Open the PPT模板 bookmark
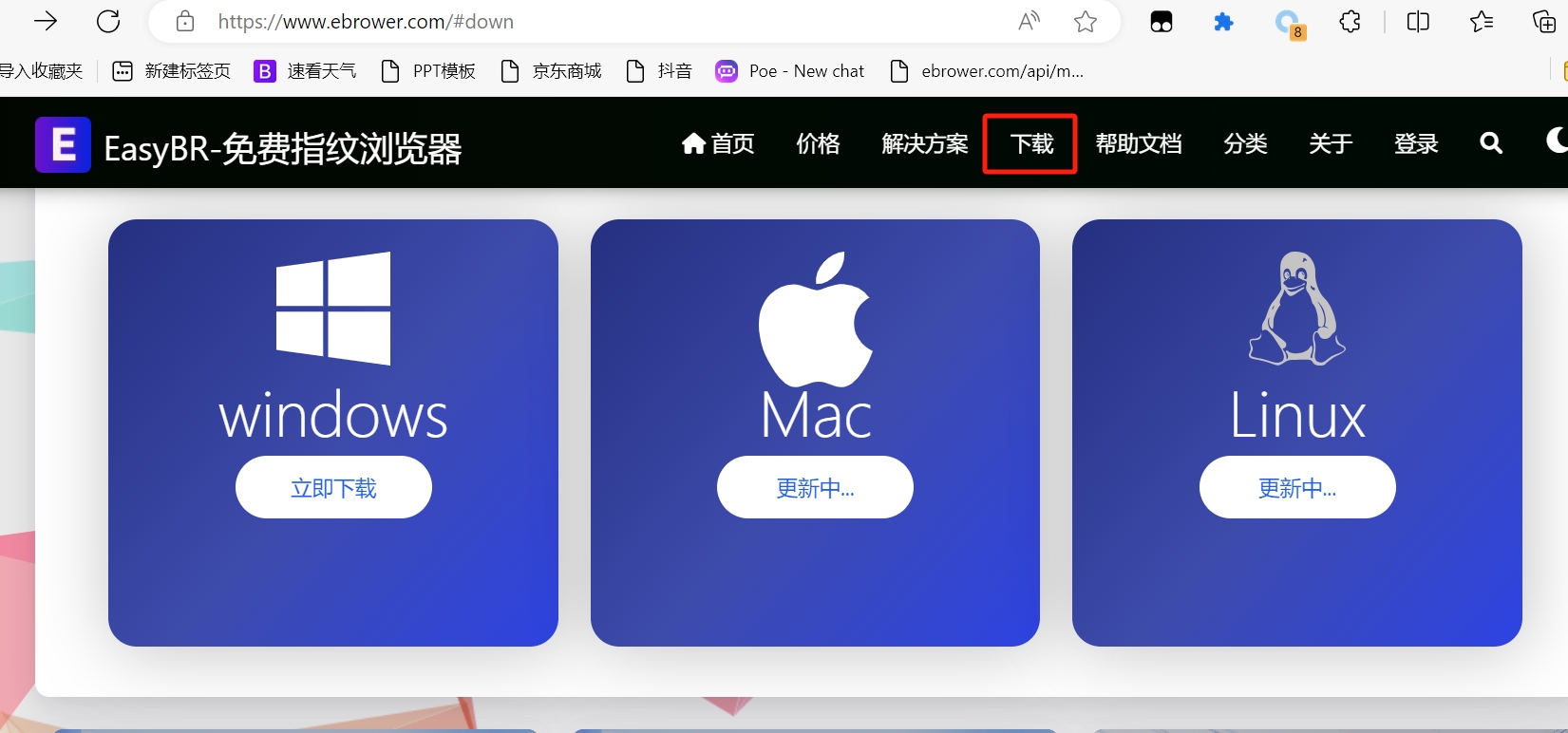Screen dimensions: 1568x733 [427, 71]
